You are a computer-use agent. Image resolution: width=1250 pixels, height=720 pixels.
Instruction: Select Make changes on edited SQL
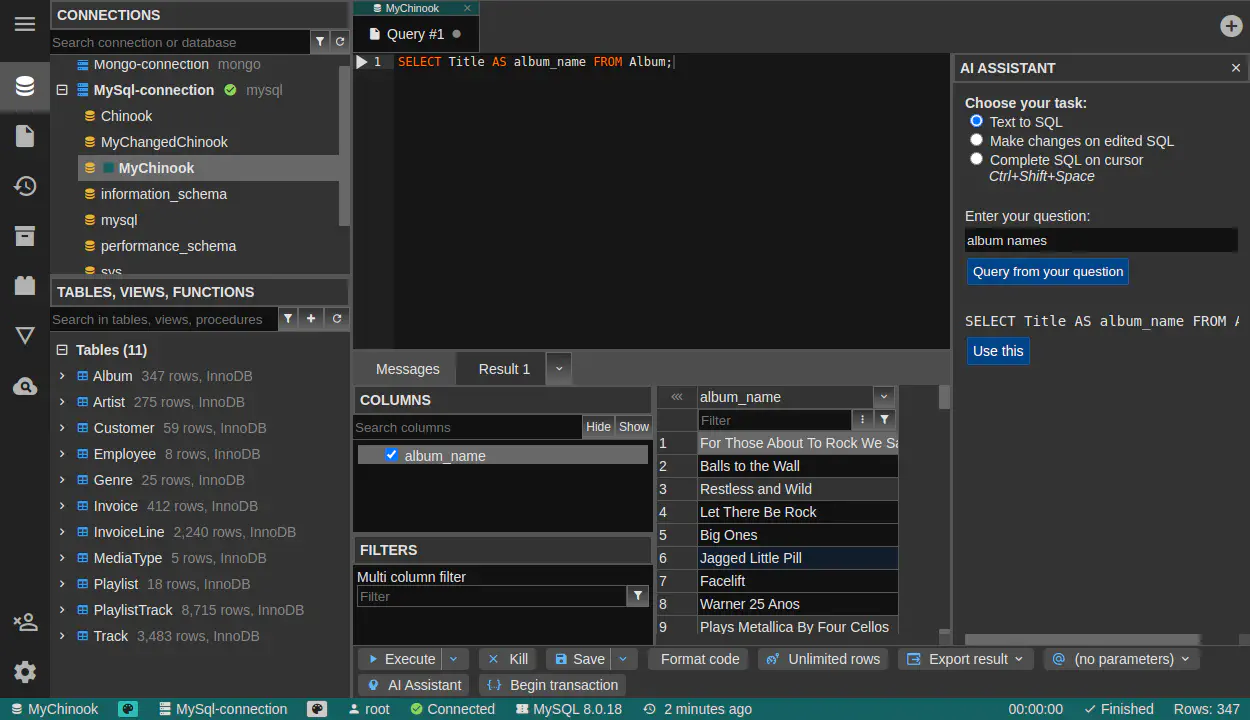977,140
